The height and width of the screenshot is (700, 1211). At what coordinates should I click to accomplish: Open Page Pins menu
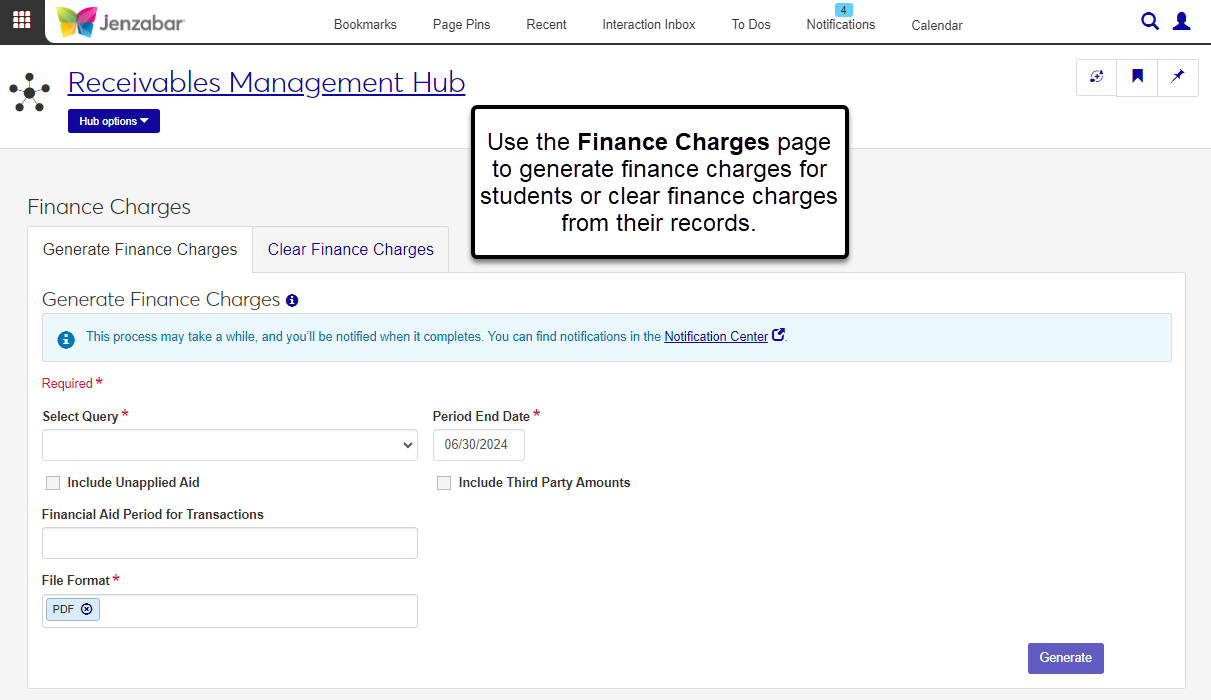pos(462,24)
